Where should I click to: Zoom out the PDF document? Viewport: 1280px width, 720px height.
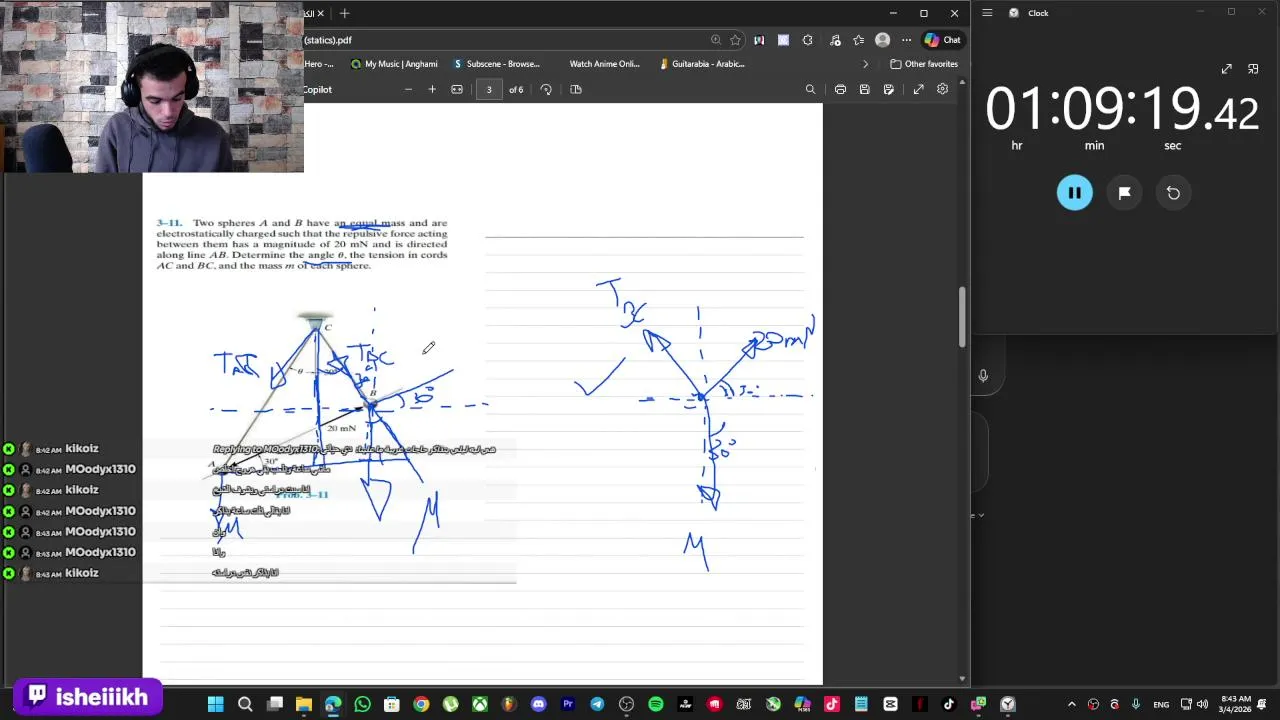(408, 89)
